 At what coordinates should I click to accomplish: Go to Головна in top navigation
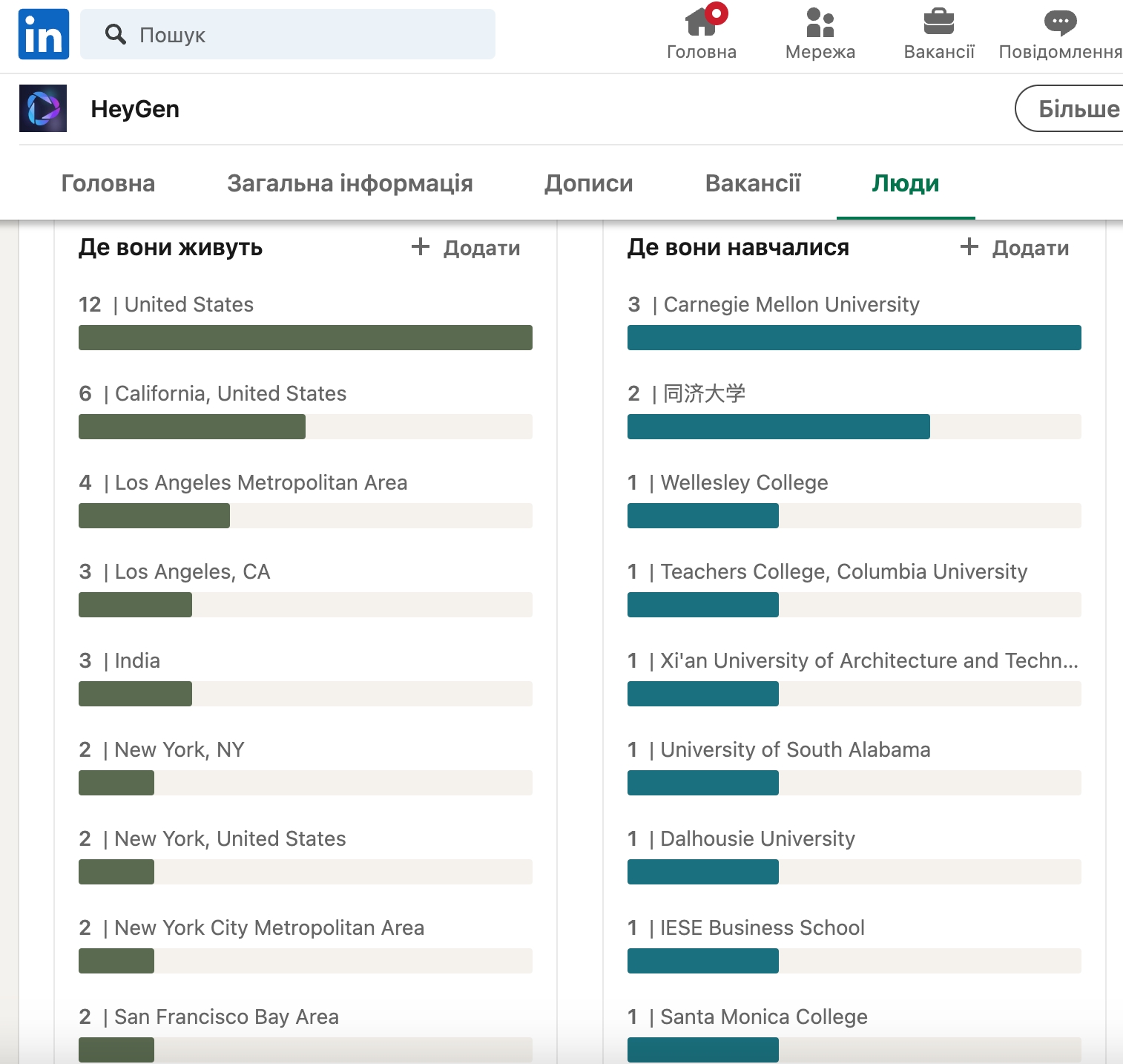(x=702, y=33)
